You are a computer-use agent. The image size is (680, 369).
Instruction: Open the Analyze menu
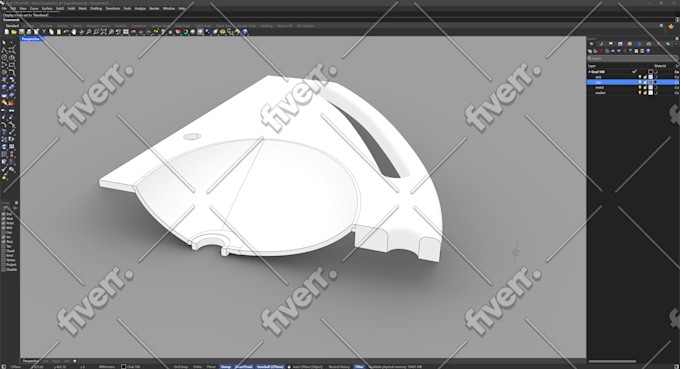point(140,8)
